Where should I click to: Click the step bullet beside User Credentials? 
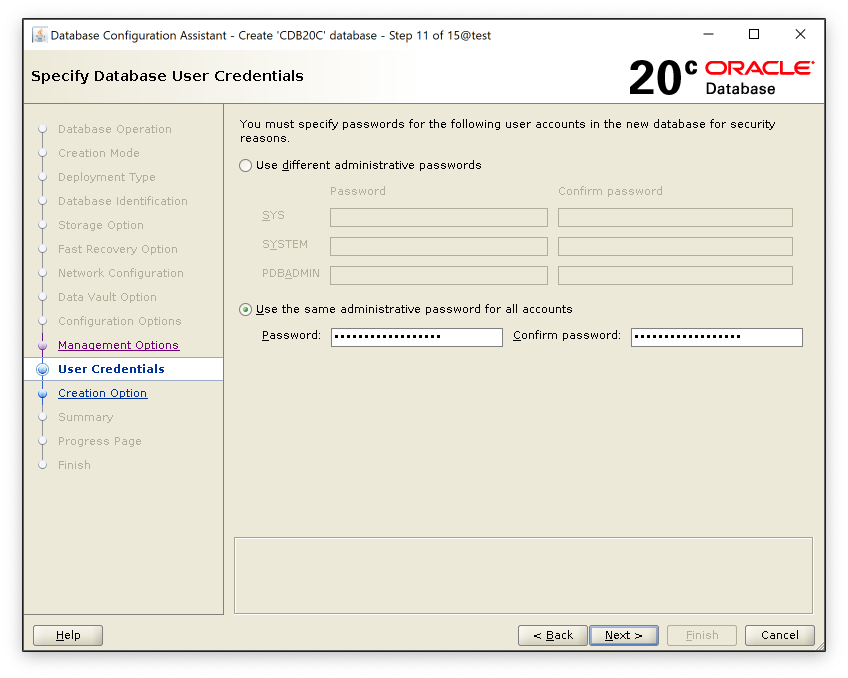tap(43, 369)
